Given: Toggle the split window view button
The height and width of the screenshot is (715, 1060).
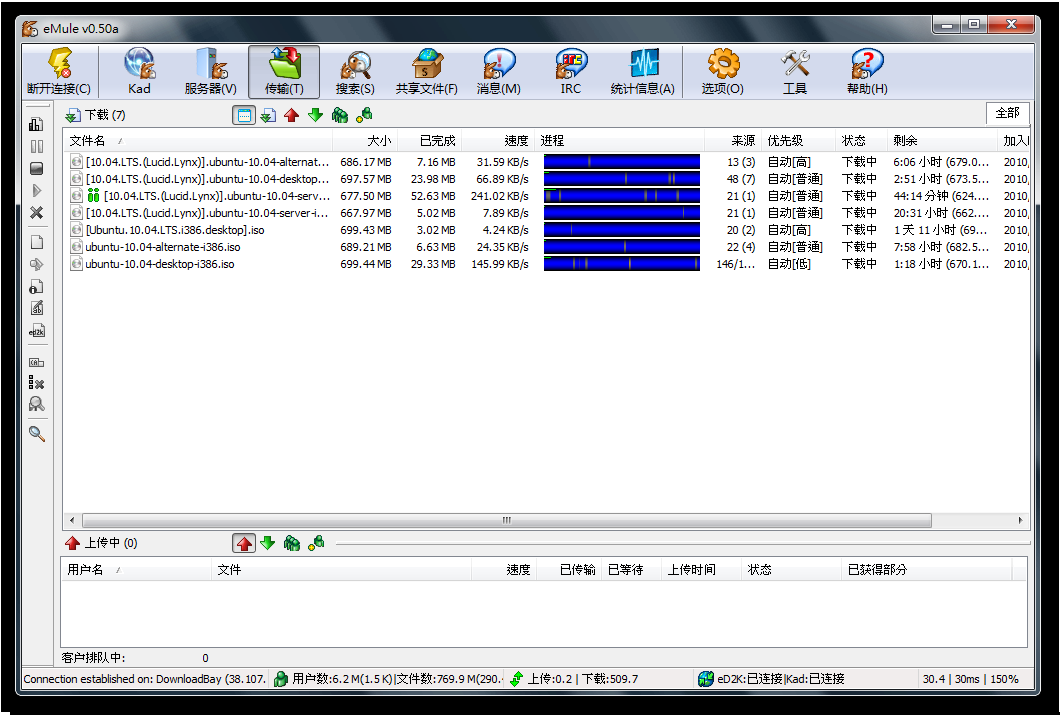Looking at the screenshot, I should pos(244,116).
